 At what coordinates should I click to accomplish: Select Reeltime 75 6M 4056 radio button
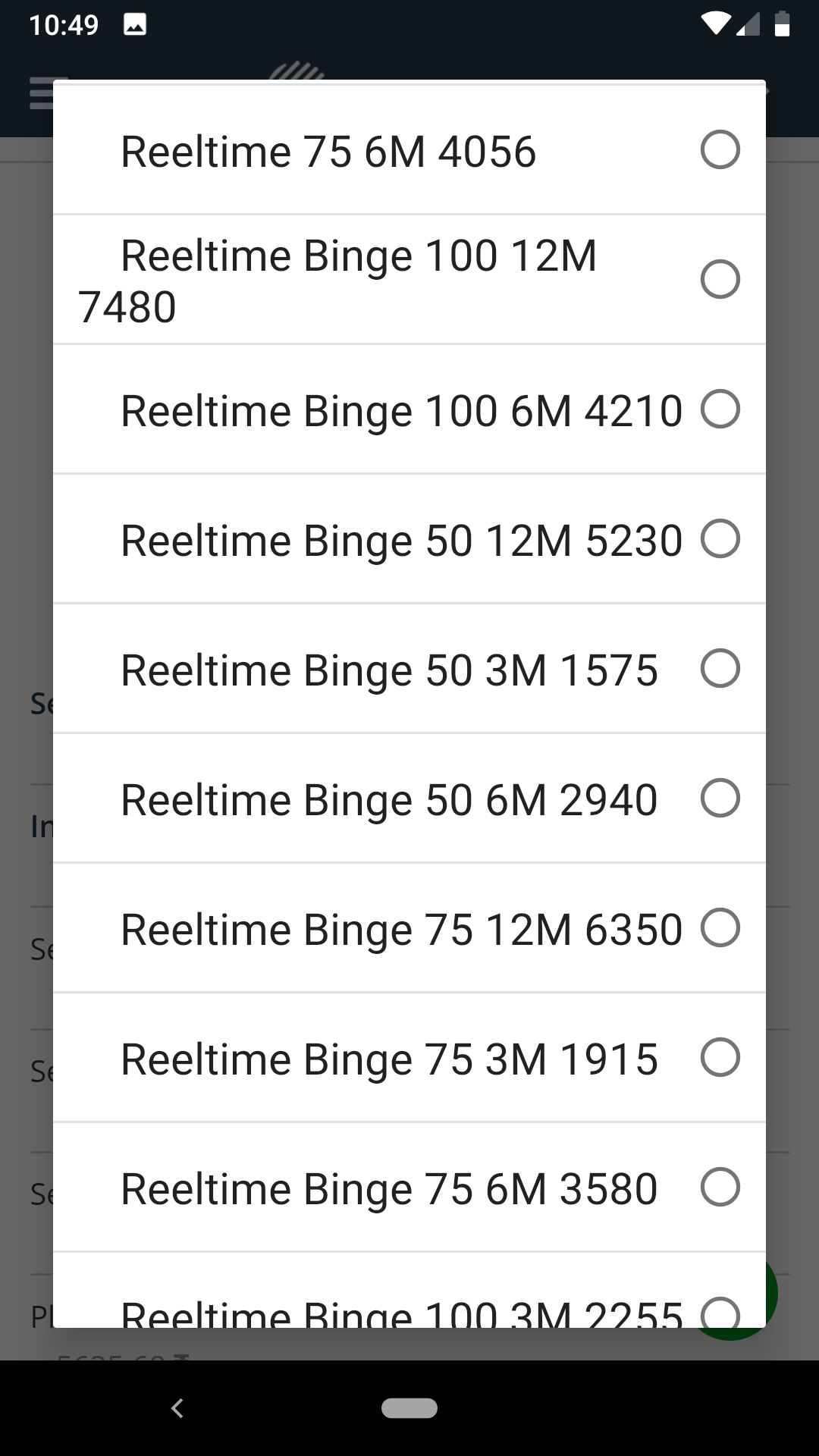click(720, 149)
